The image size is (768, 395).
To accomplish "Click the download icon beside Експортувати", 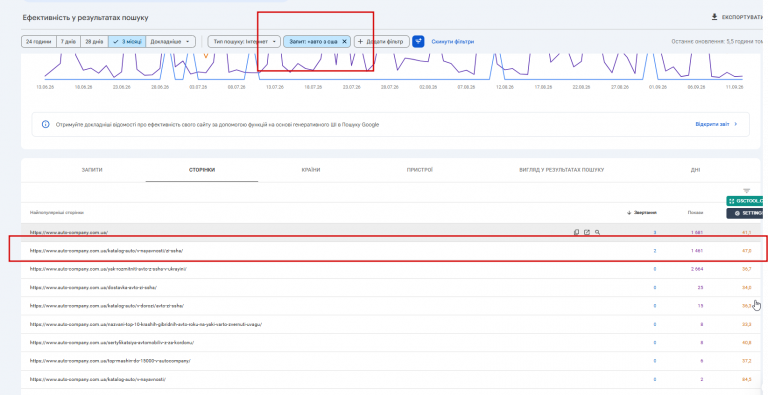I will (715, 17).
